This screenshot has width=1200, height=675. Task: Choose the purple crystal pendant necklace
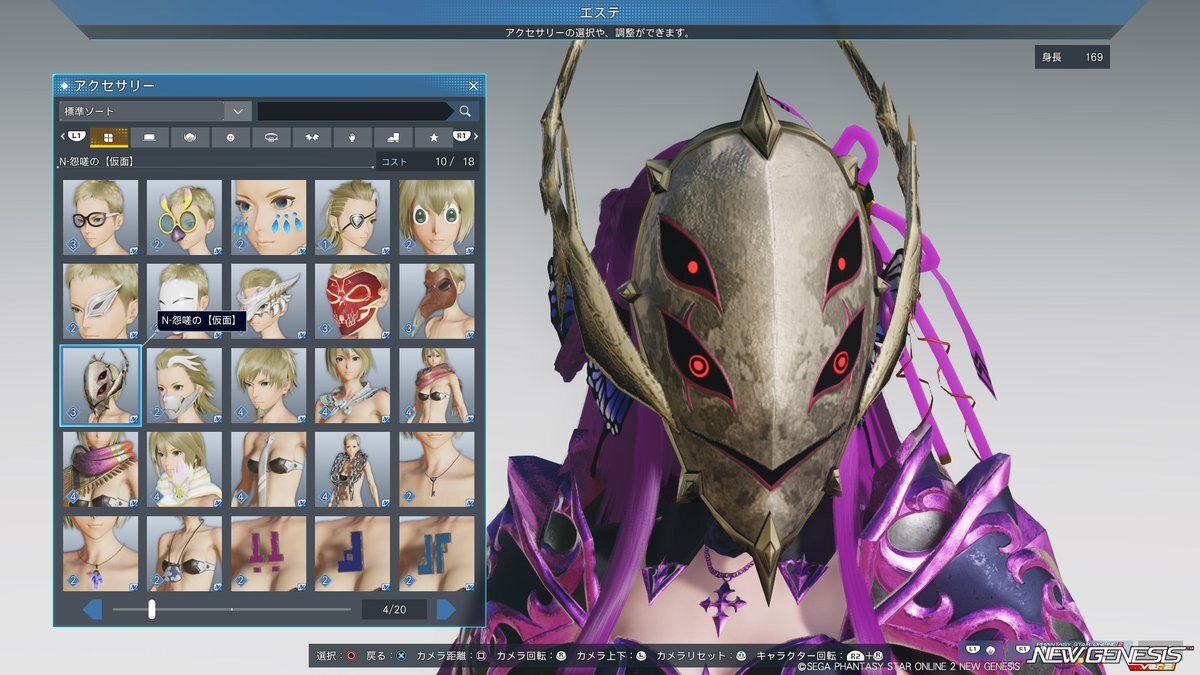(100, 553)
